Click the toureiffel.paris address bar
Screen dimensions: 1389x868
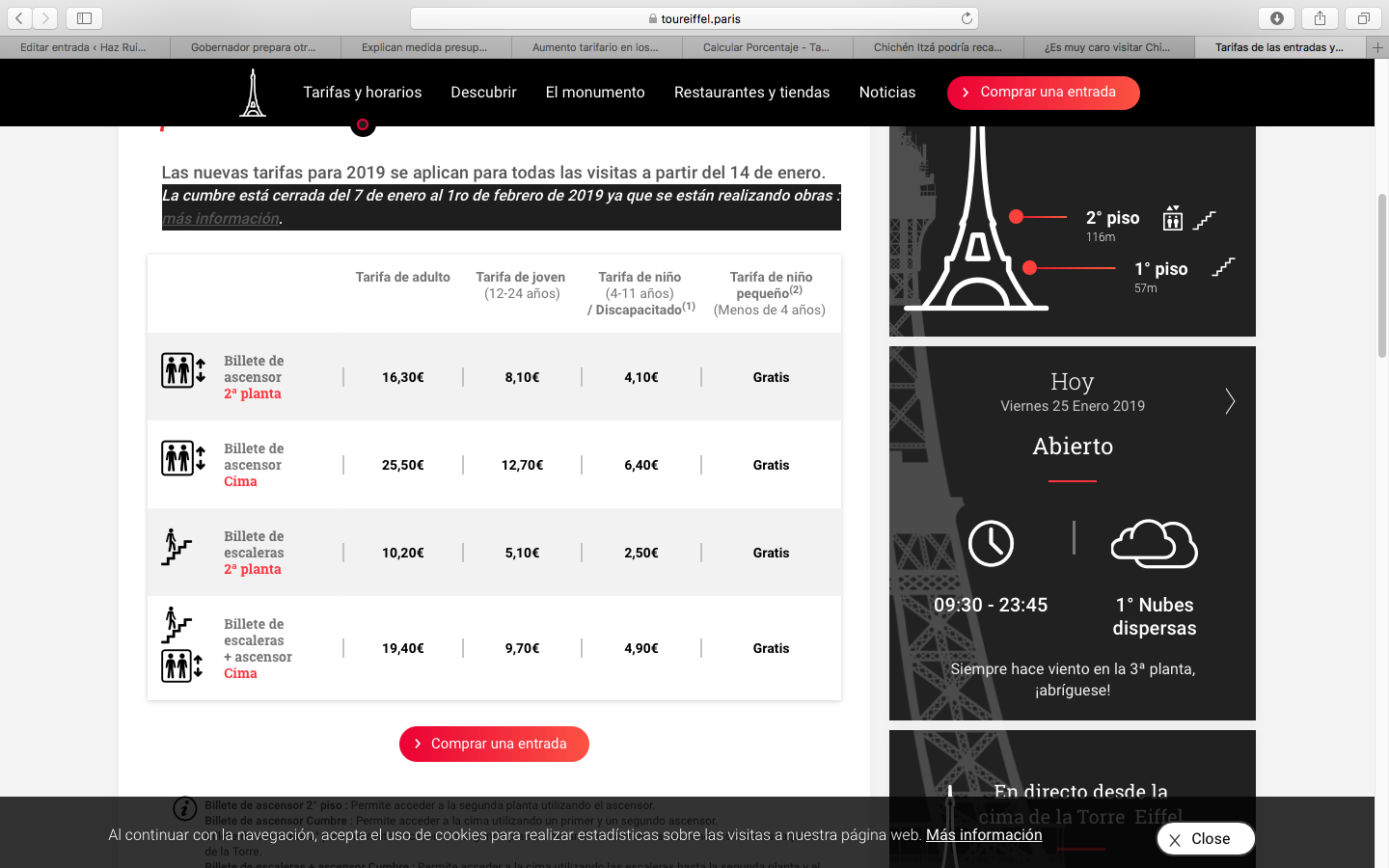[694, 18]
